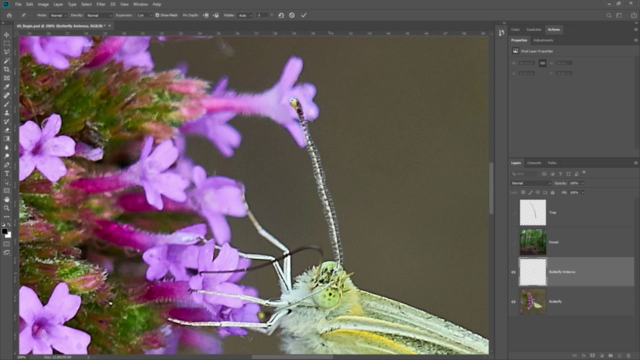Image resolution: width=640 pixels, height=360 pixels.
Task: Select the Gradient tool
Action: pyautogui.click(x=7, y=139)
